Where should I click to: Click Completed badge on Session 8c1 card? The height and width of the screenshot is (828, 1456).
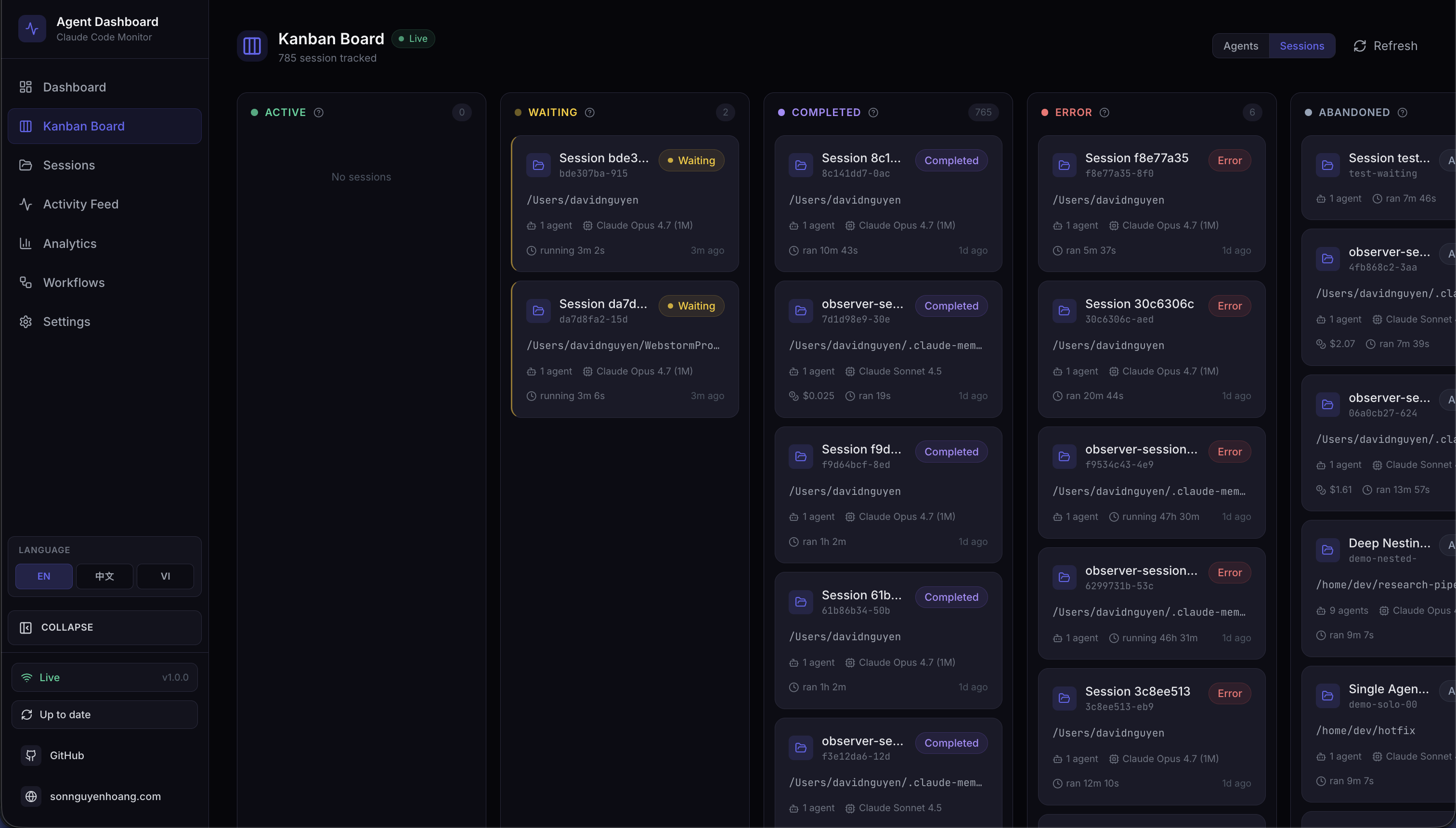tap(951, 160)
